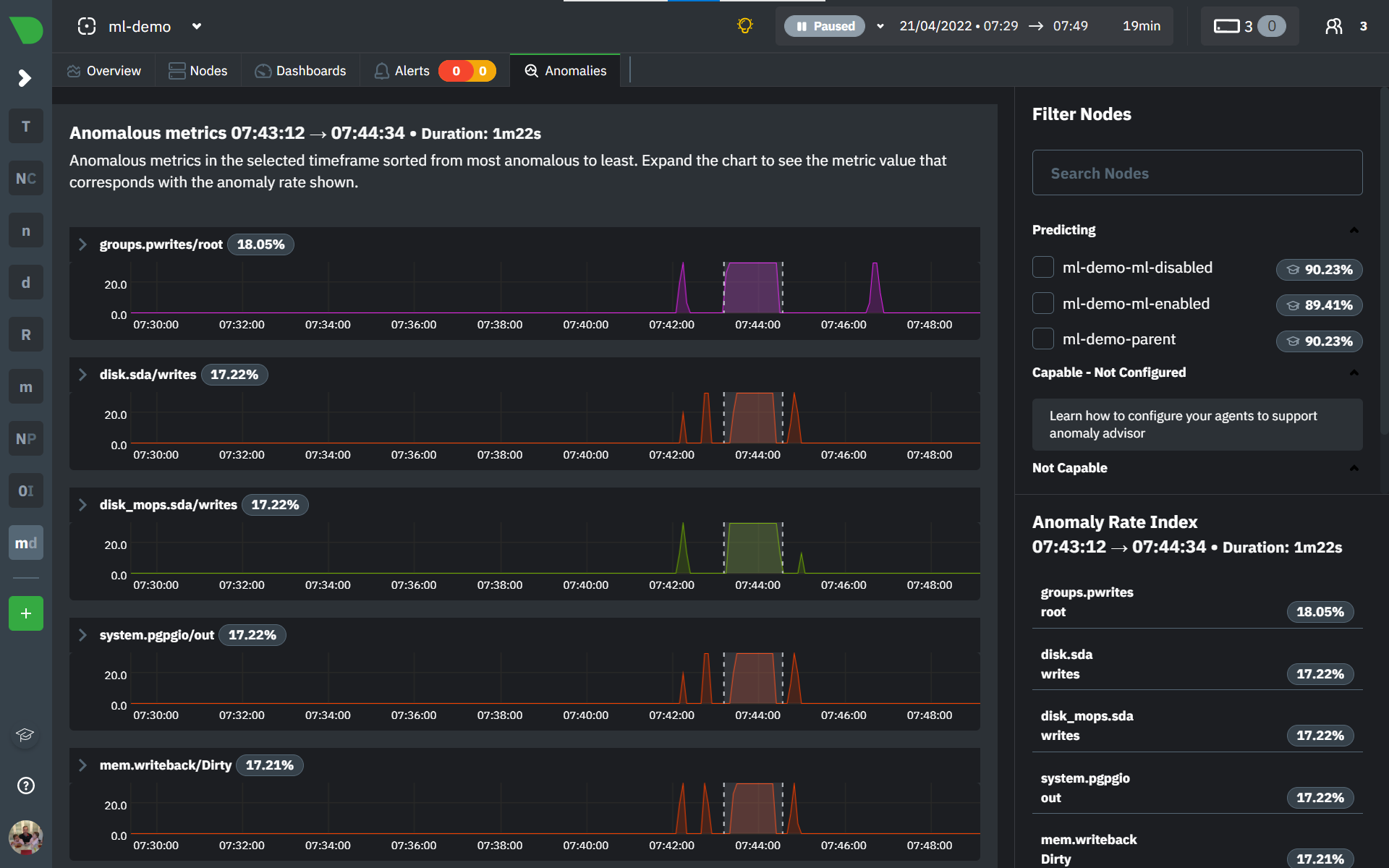
Task: Open the n space icon
Action: [x=26, y=231]
